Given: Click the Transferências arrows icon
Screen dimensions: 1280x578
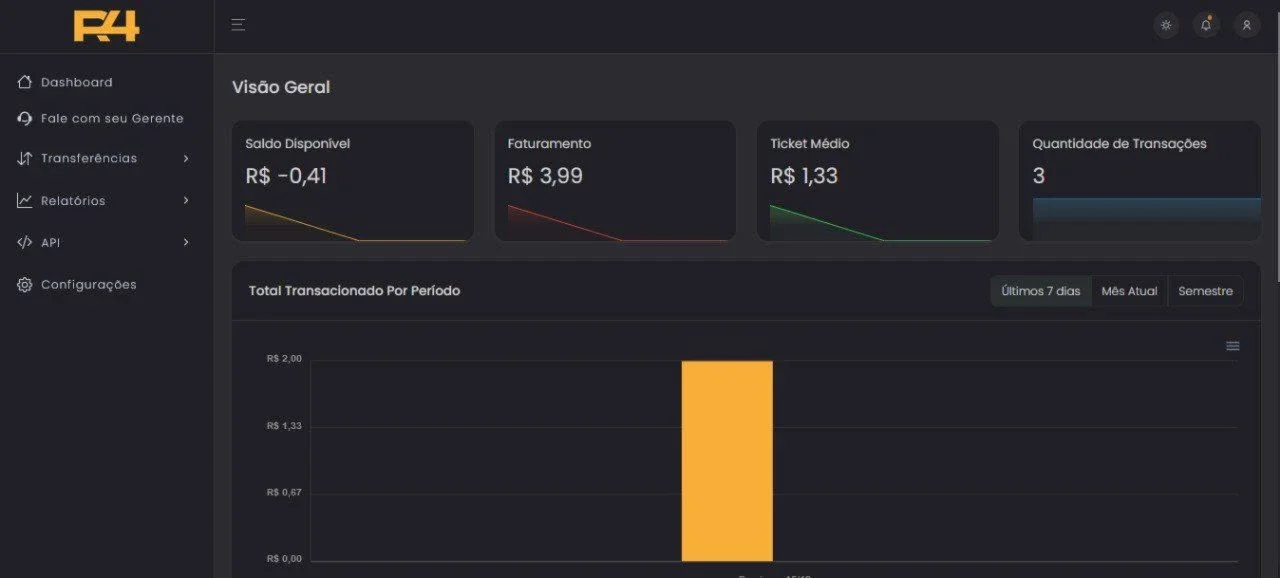Looking at the screenshot, I should click(x=25, y=158).
